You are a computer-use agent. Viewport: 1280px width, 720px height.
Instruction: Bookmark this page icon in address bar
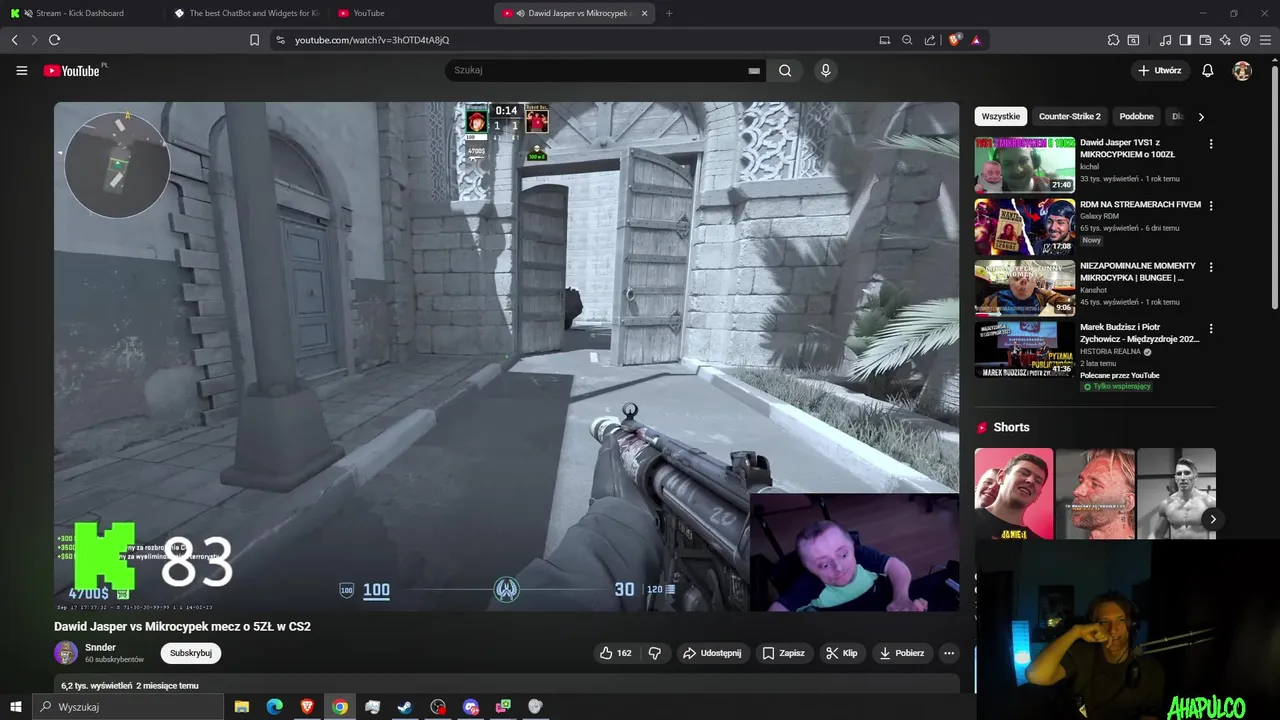pyautogui.click(x=254, y=40)
